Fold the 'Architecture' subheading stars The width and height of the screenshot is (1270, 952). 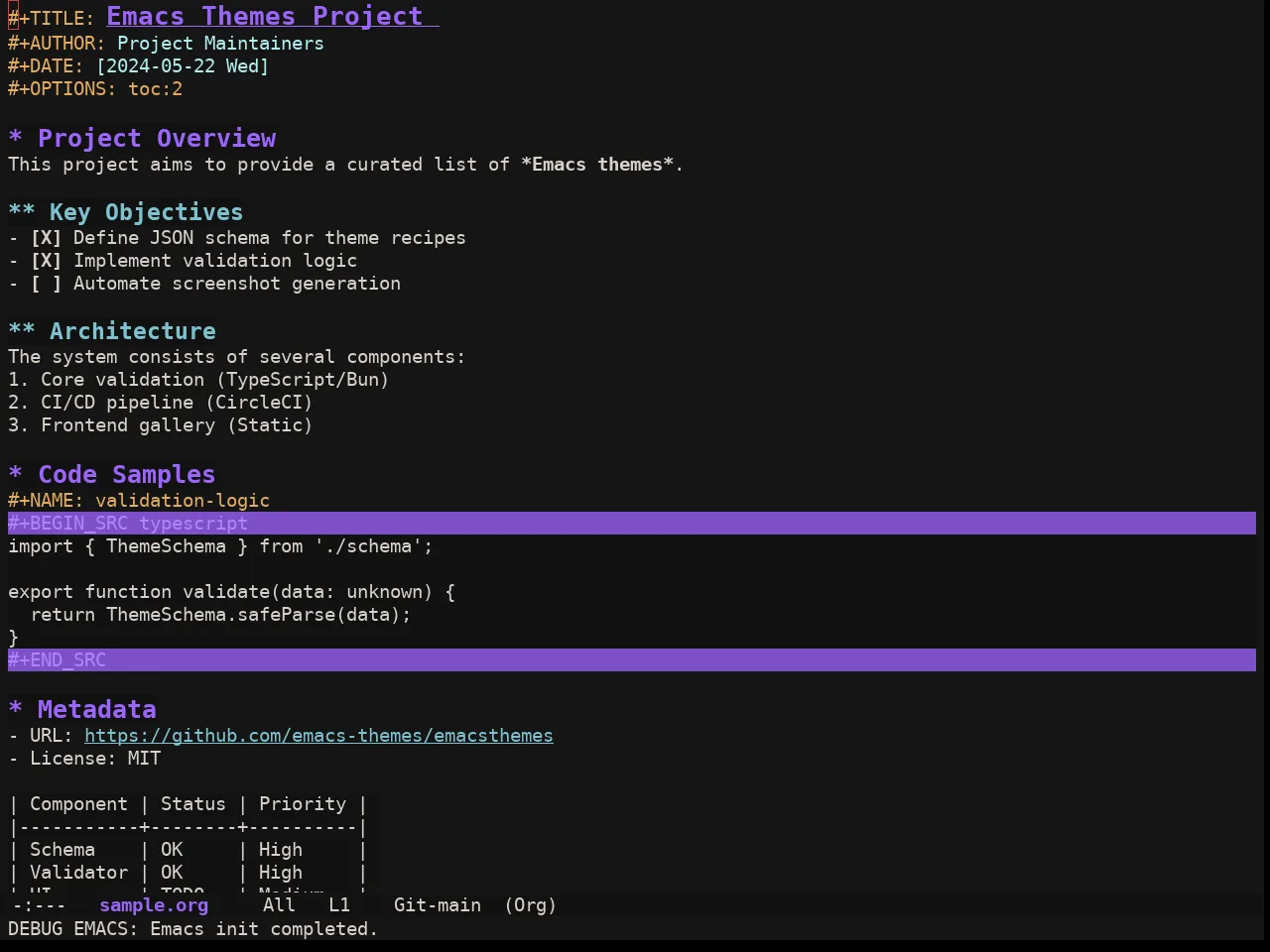coord(22,331)
